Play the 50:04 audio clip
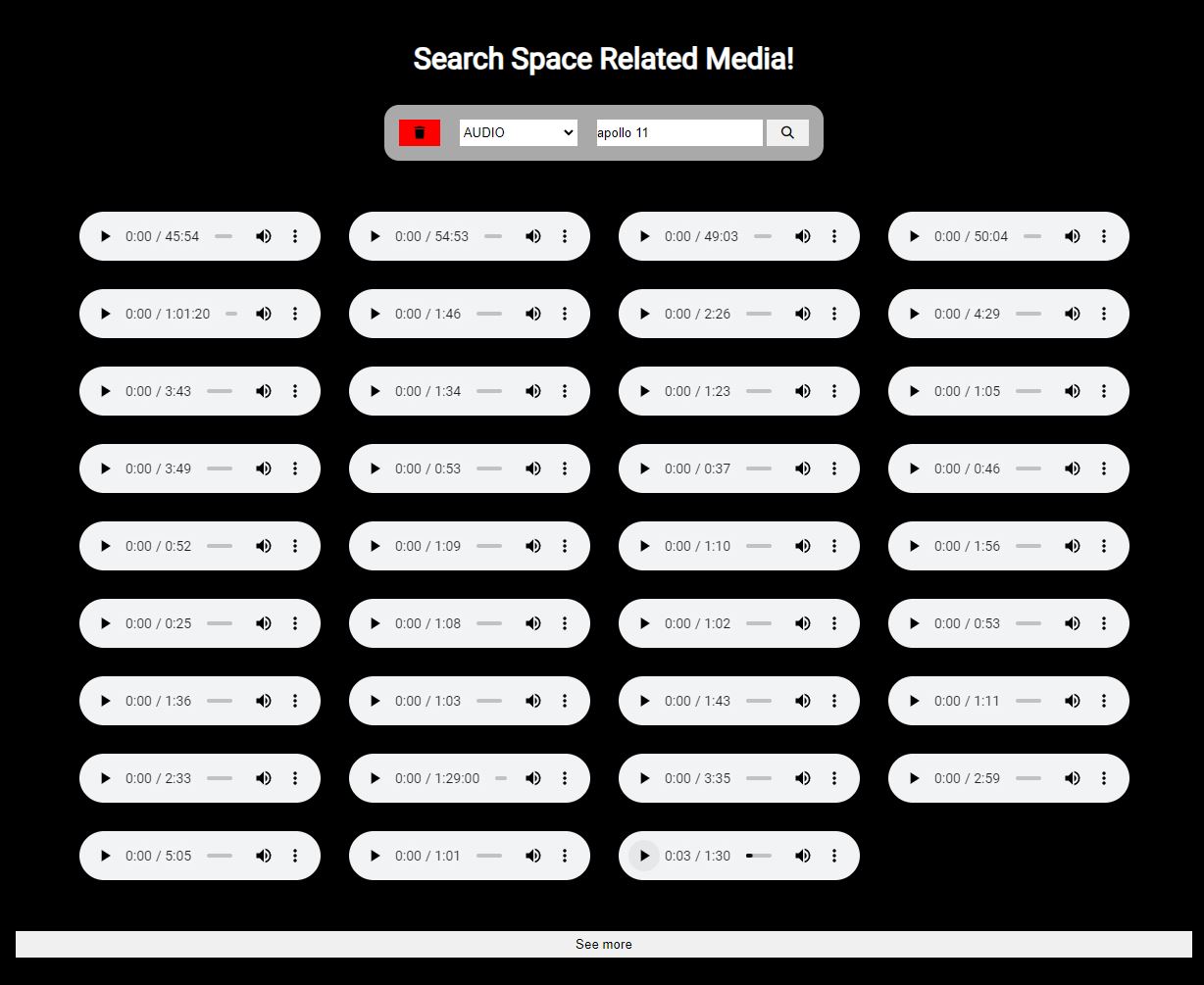 click(914, 236)
